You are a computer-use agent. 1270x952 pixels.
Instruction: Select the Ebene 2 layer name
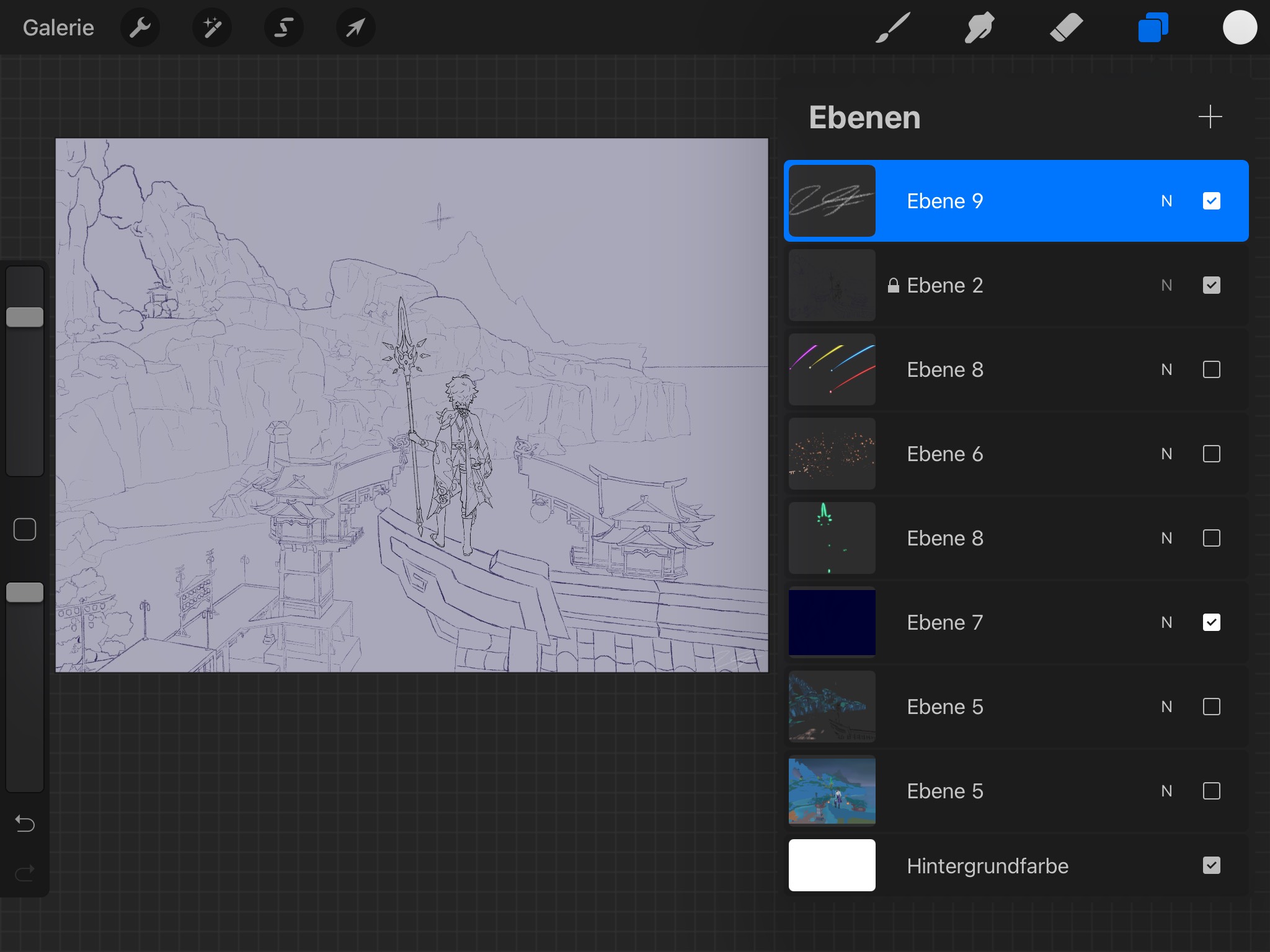[x=945, y=285]
